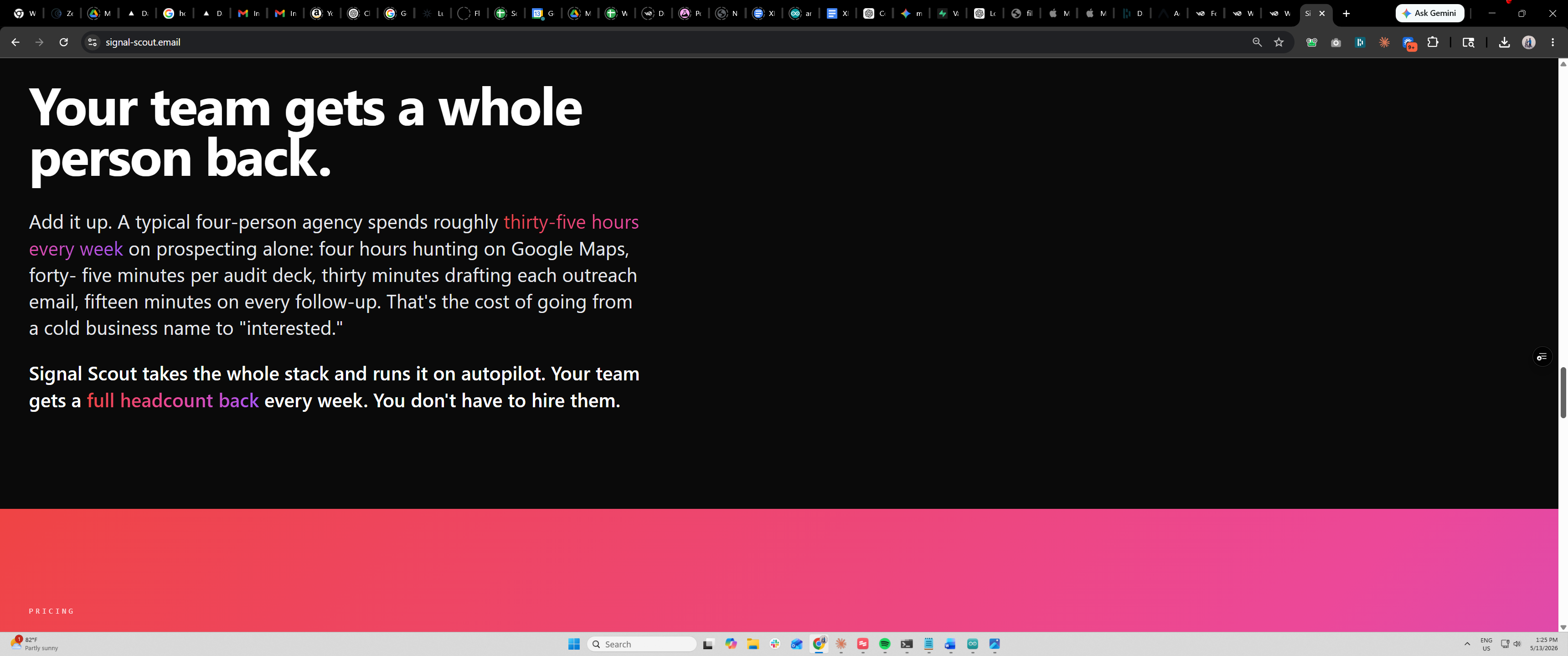Switch to the Gemini sparkle tab
The width and height of the screenshot is (1568, 656).
click(x=911, y=13)
